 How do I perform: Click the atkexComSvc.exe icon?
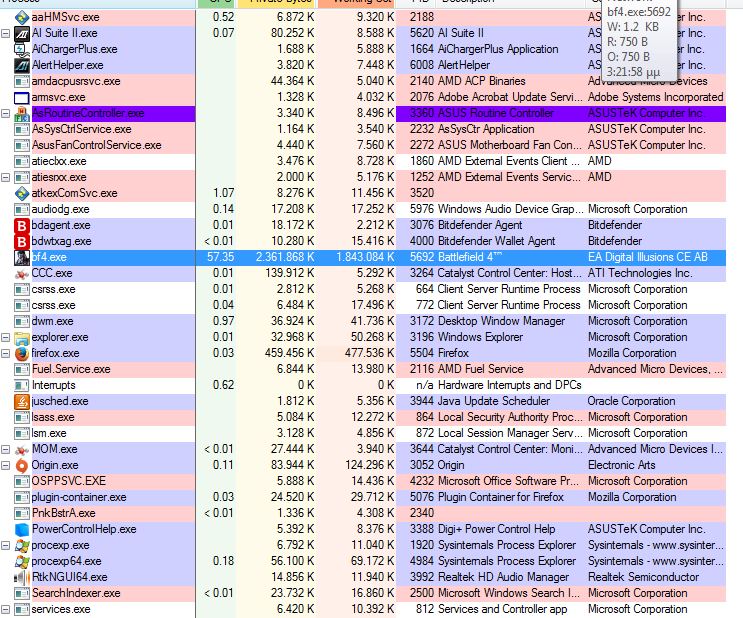coord(22,193)
